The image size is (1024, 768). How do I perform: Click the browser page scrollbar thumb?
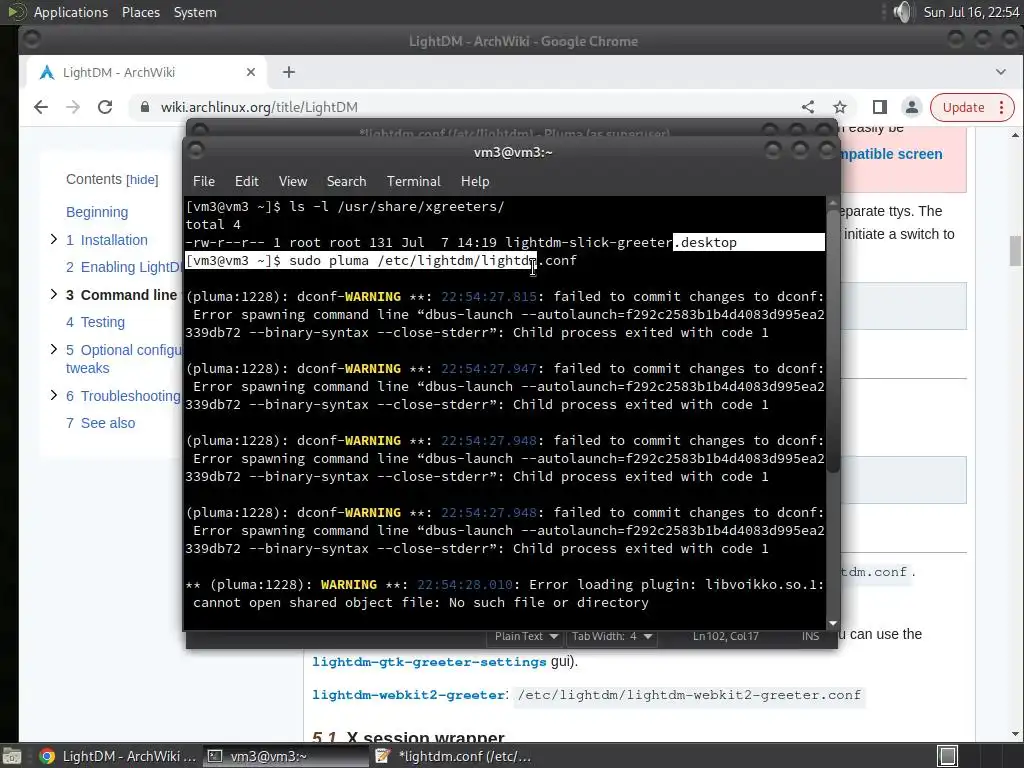1015,251
